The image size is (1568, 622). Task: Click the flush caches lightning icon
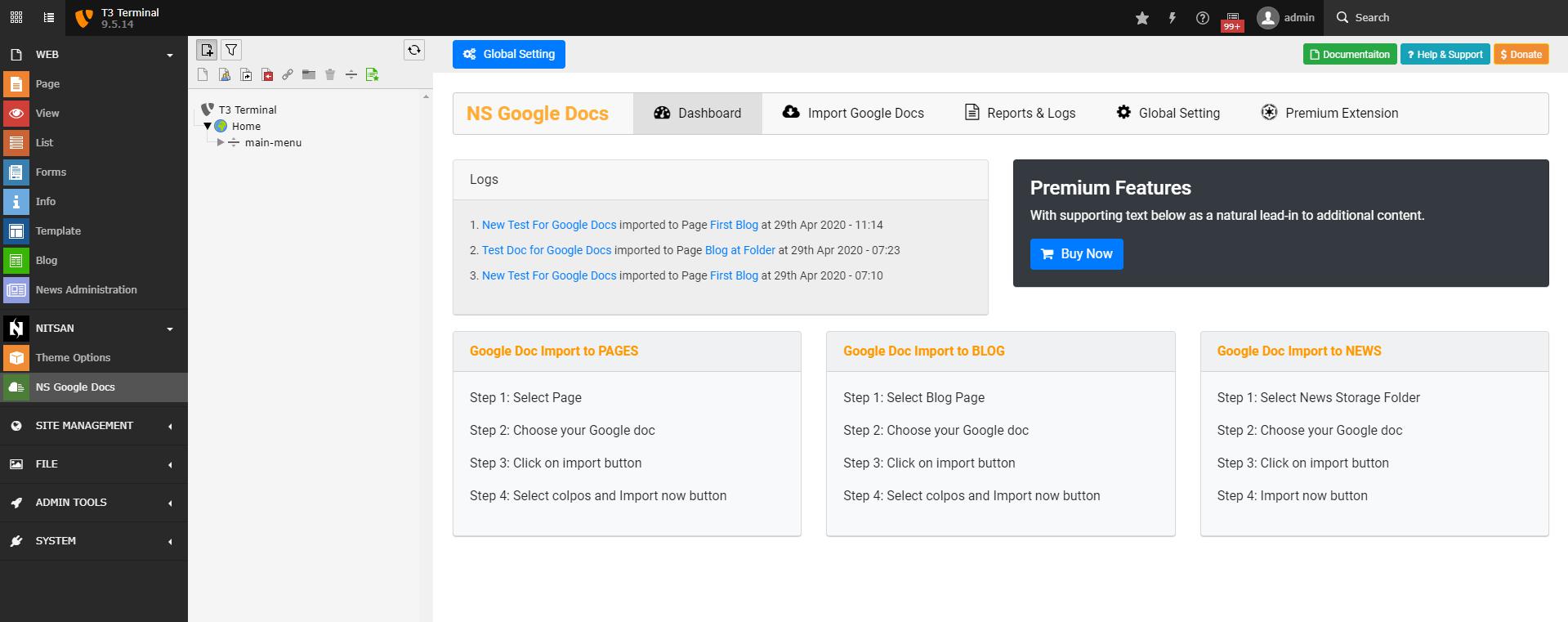pyautogui.click(x=1173, y=18)
